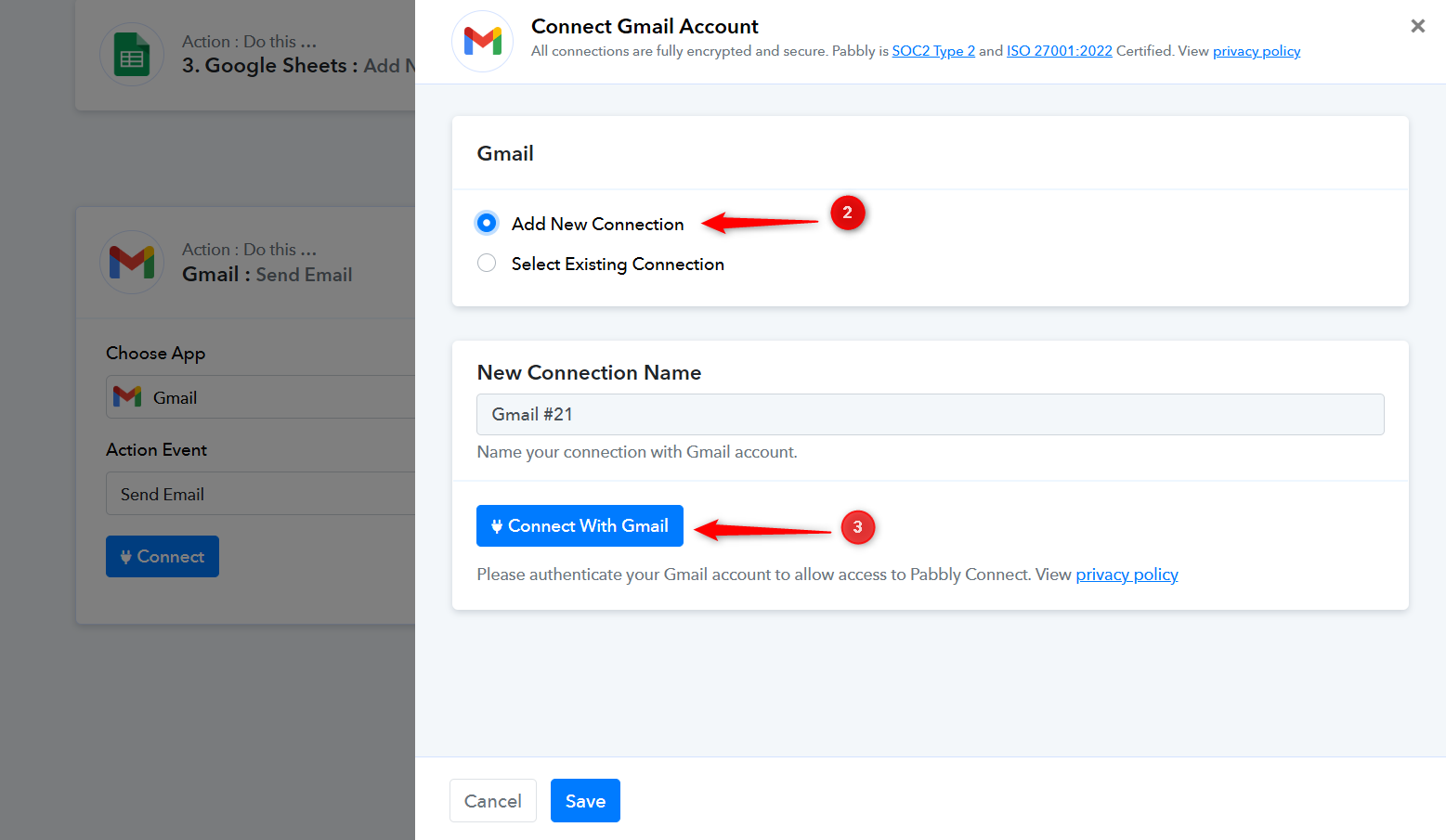This screenshot has height=840, width=1446.
Task: Choose Select Existing Connection radio option
Action: [x=487, y=264]
